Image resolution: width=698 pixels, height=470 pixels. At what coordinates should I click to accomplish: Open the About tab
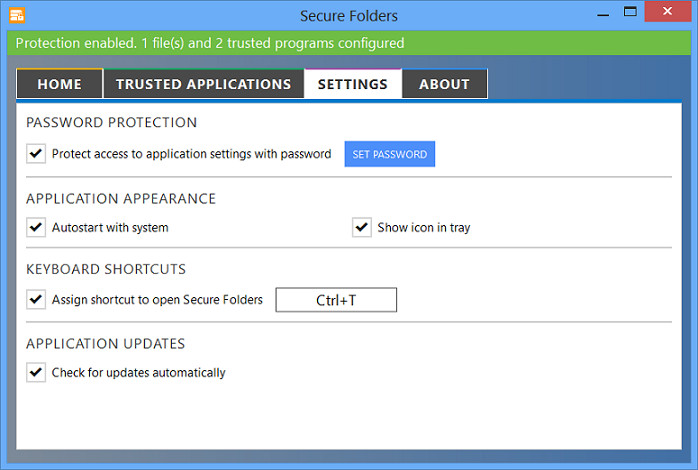[444, 84]
